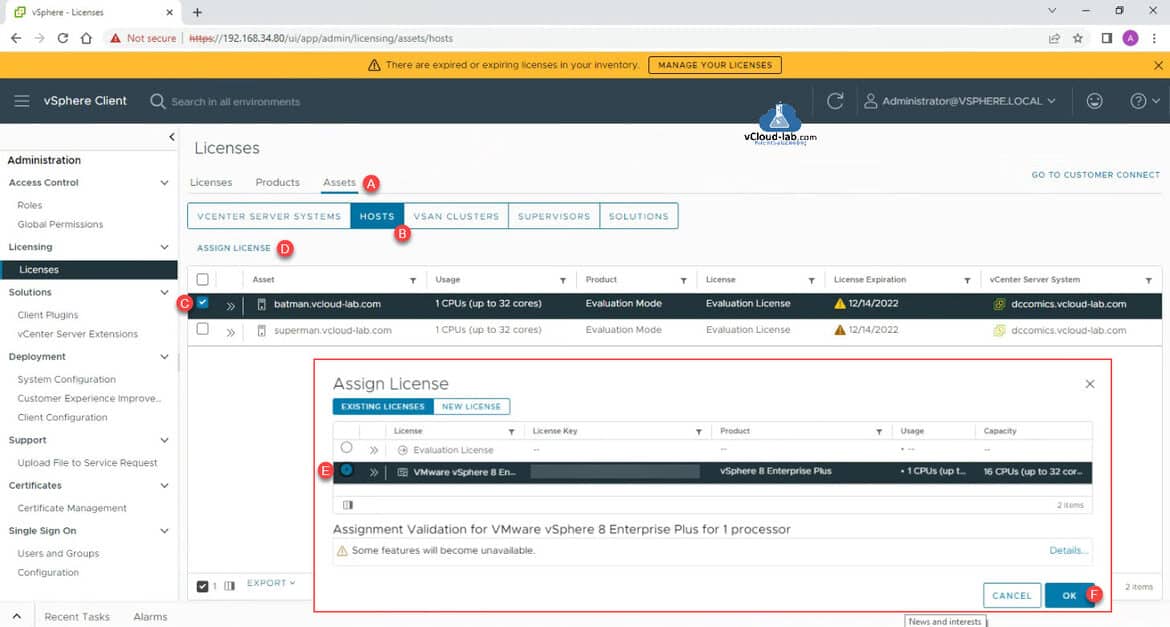Open the smiley feedback icon
The width and height of the screenshot is (1170, 627).
pyautogui.click(x=1094, y=101)
